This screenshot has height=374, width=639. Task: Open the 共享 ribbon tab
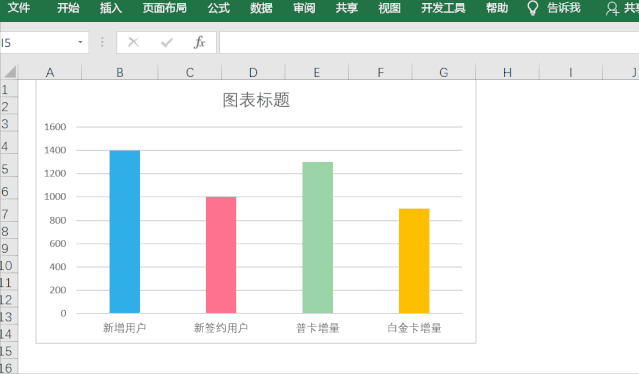coord(347,8)
